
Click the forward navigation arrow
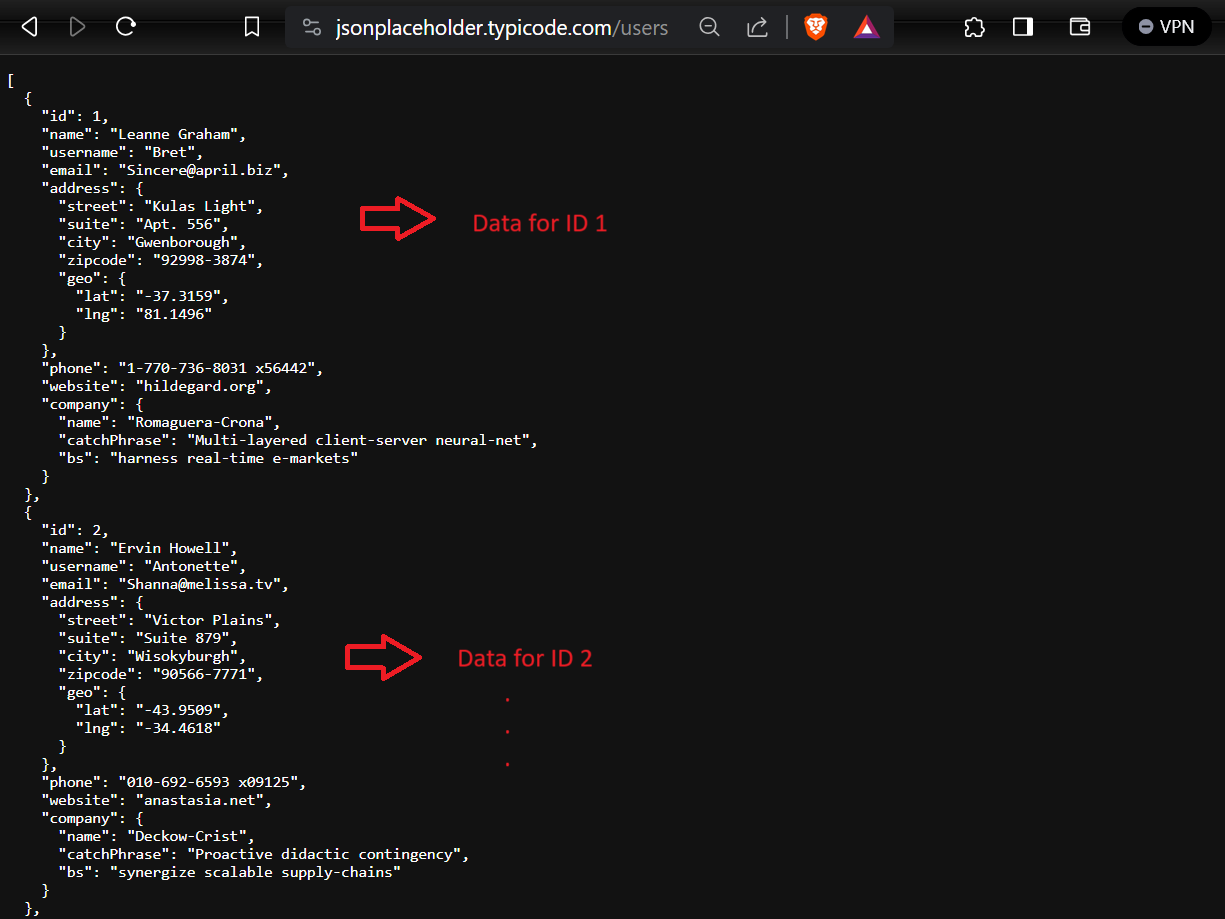coord(77,27)
